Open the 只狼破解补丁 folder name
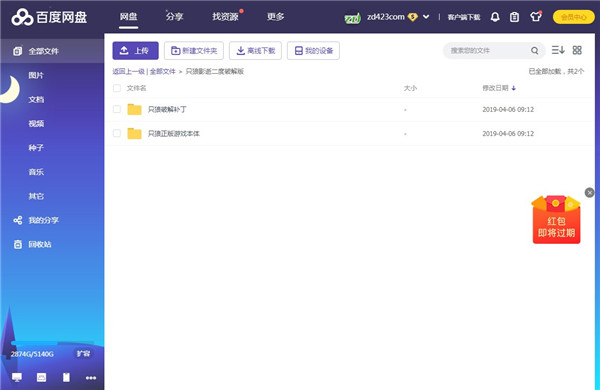Screen dimensions: 600x390 (167, 109)
